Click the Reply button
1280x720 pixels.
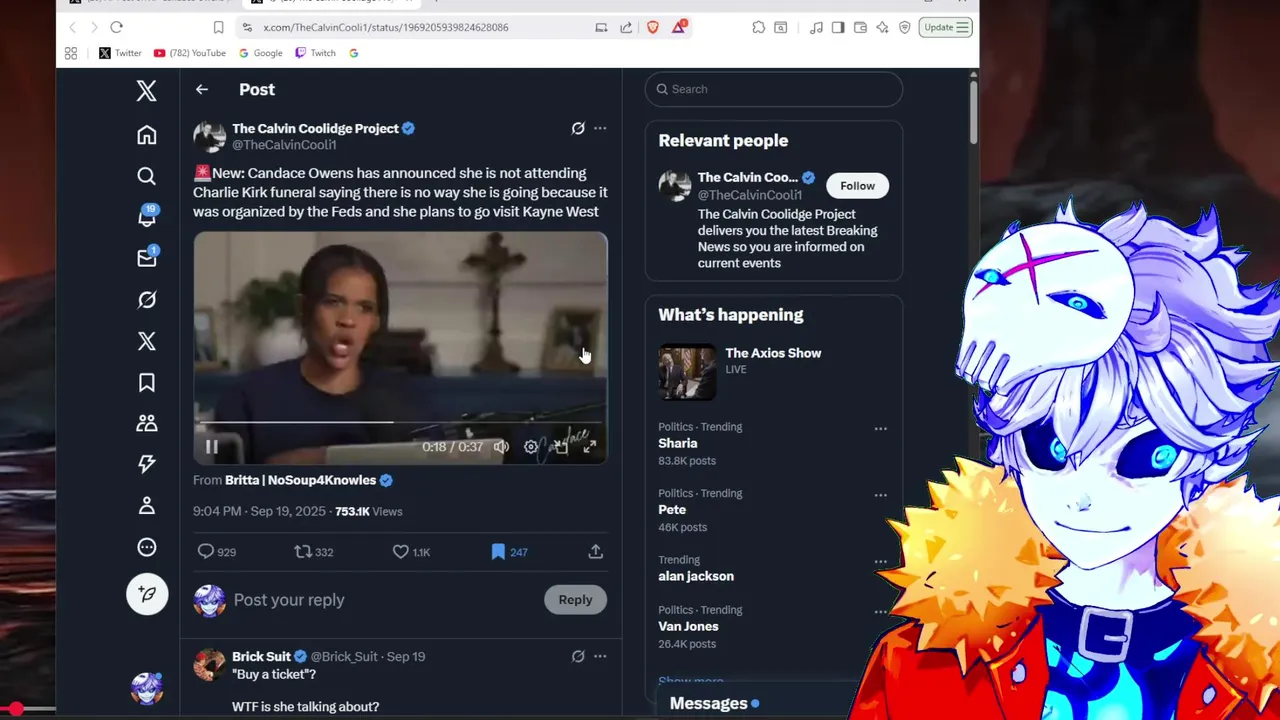coord(575,600)
